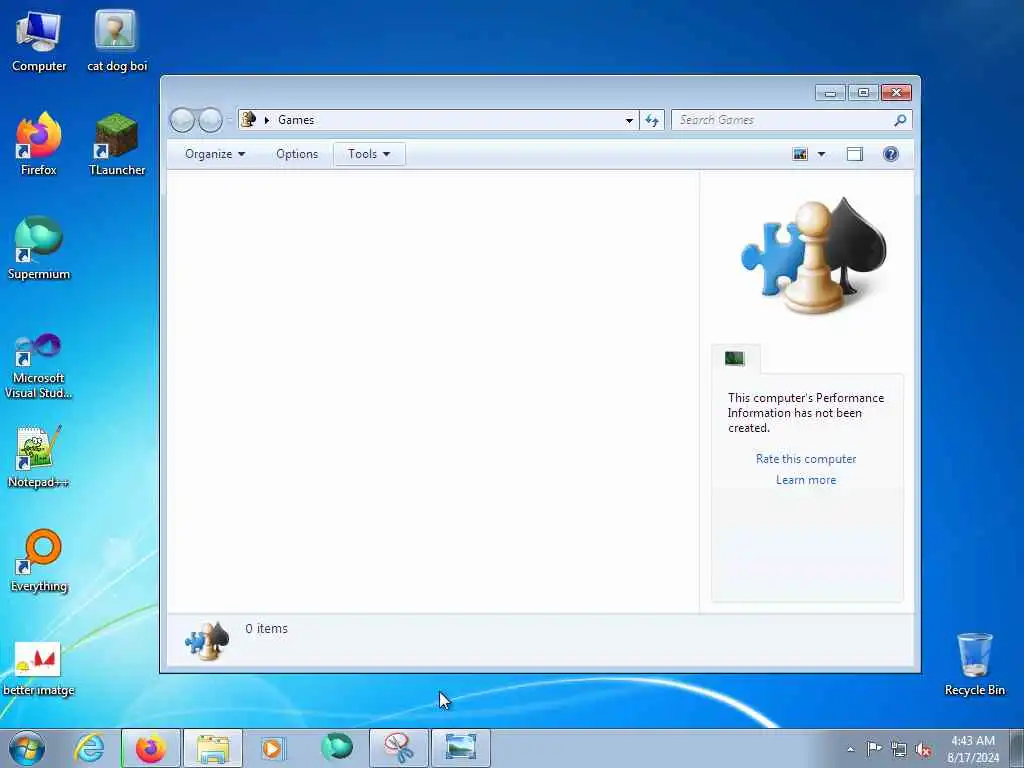The image size is (1024, 768).
Task: Toggle the preview pane button
Action: [x=855, y=154]
